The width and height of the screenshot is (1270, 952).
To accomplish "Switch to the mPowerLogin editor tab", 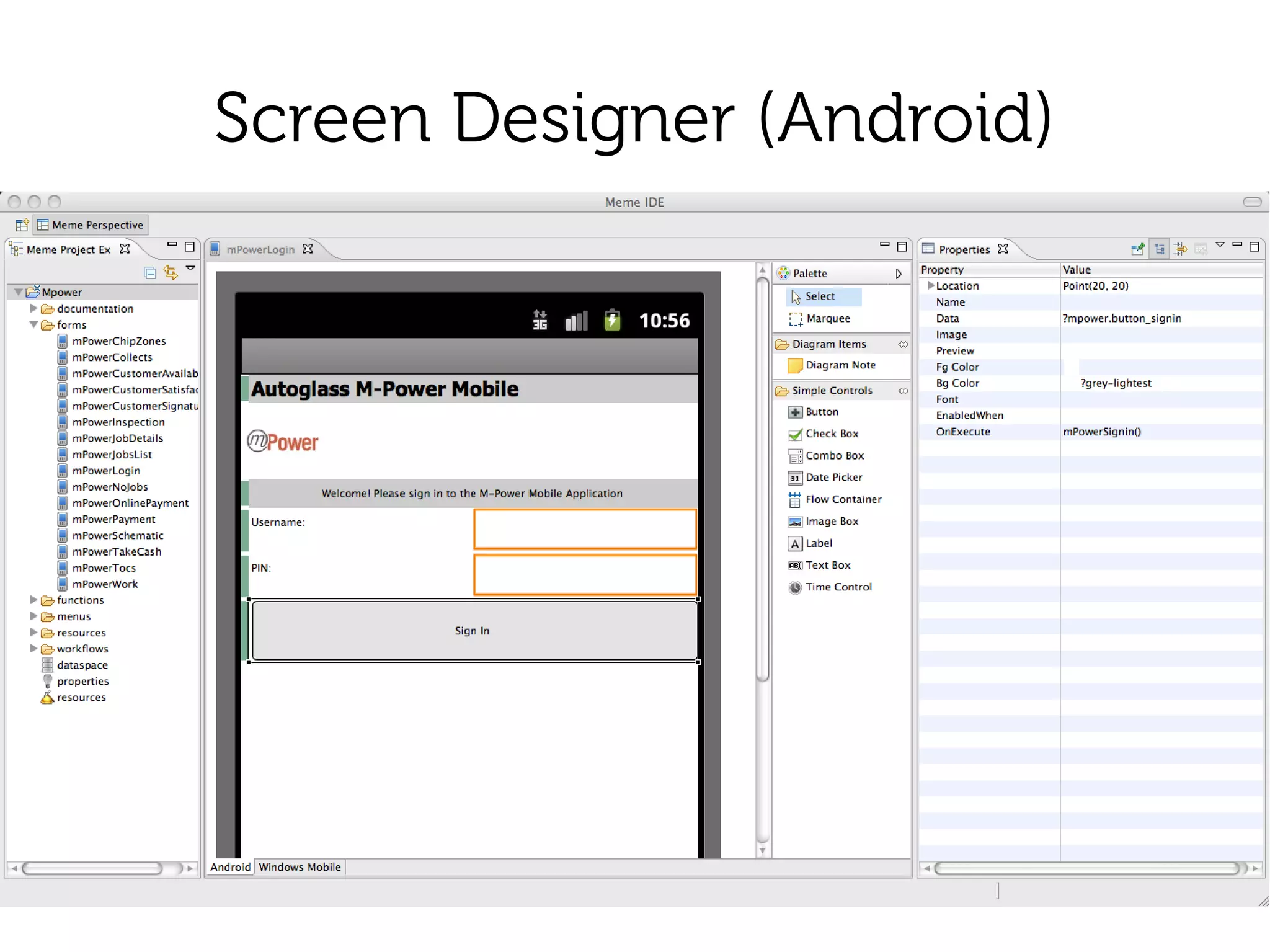I will (x=260, y=249).
